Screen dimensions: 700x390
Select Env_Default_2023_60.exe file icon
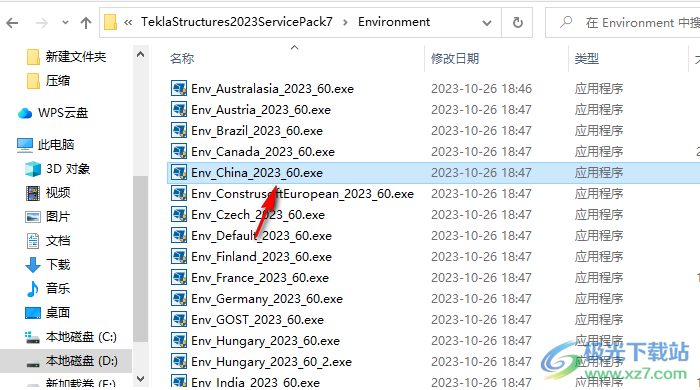179,235
